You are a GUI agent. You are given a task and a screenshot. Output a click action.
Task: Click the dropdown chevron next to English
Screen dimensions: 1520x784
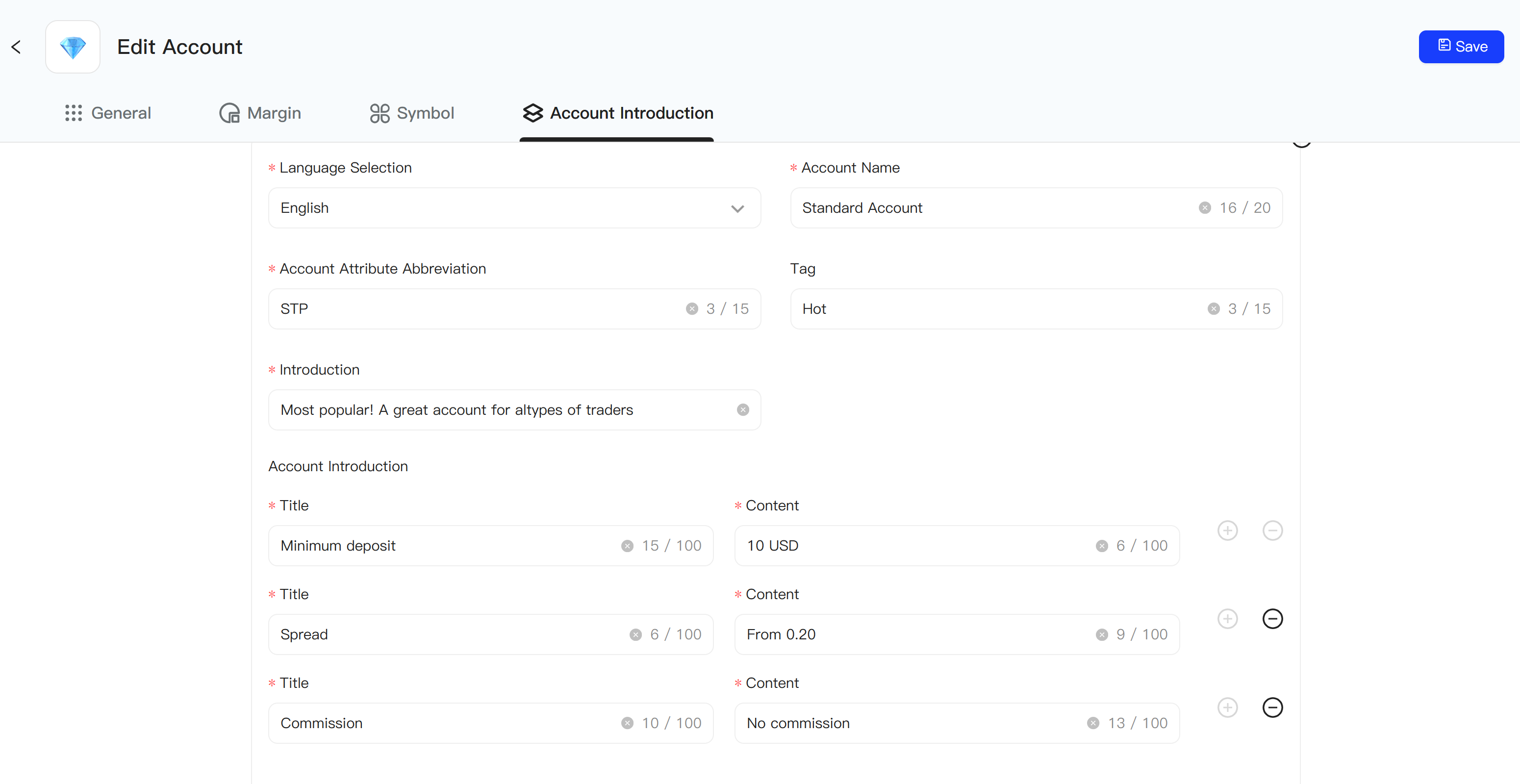[x=737, y=208]
